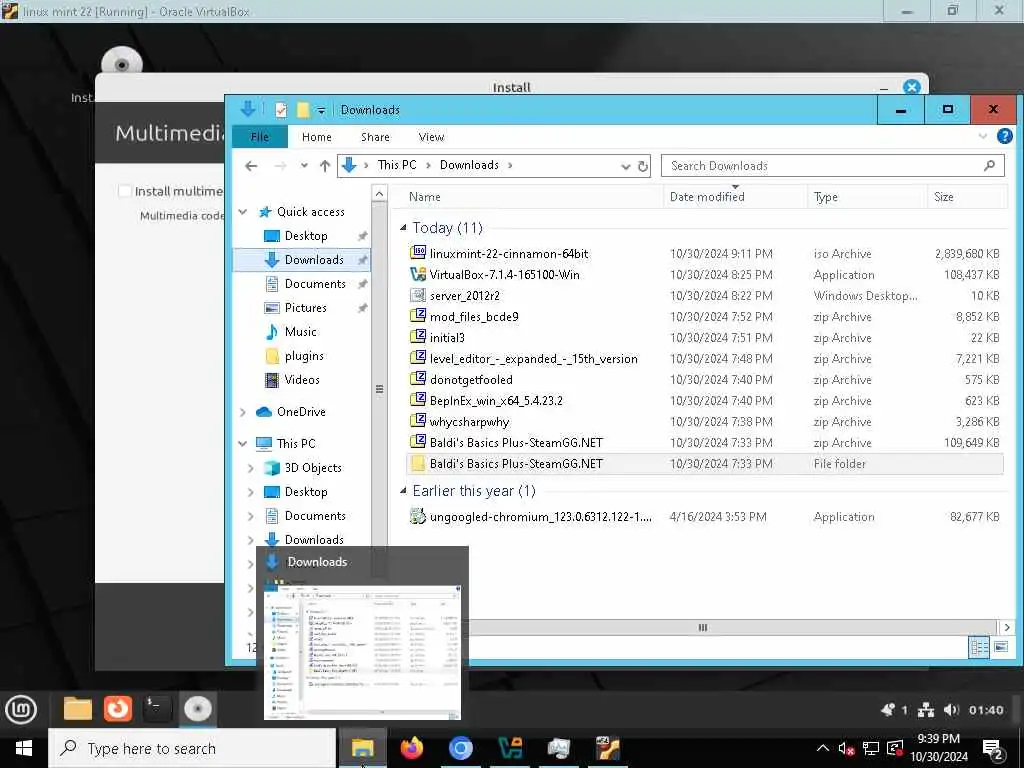Open Explorer Help question mark icon
This screenshot has height=768, width=1024.
[x=1004, y=136]
